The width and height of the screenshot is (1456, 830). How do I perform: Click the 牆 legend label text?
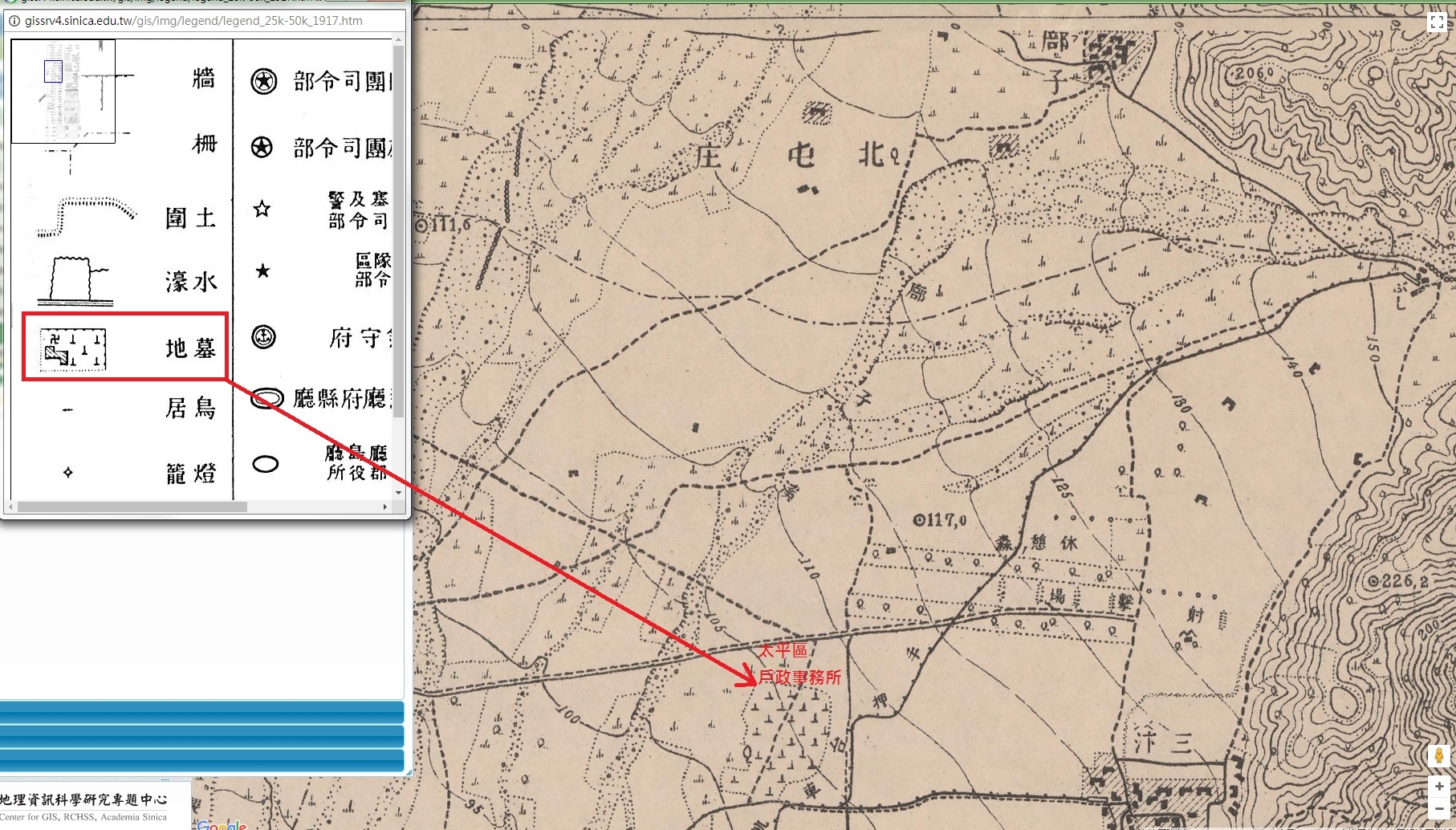click(204, 78)
